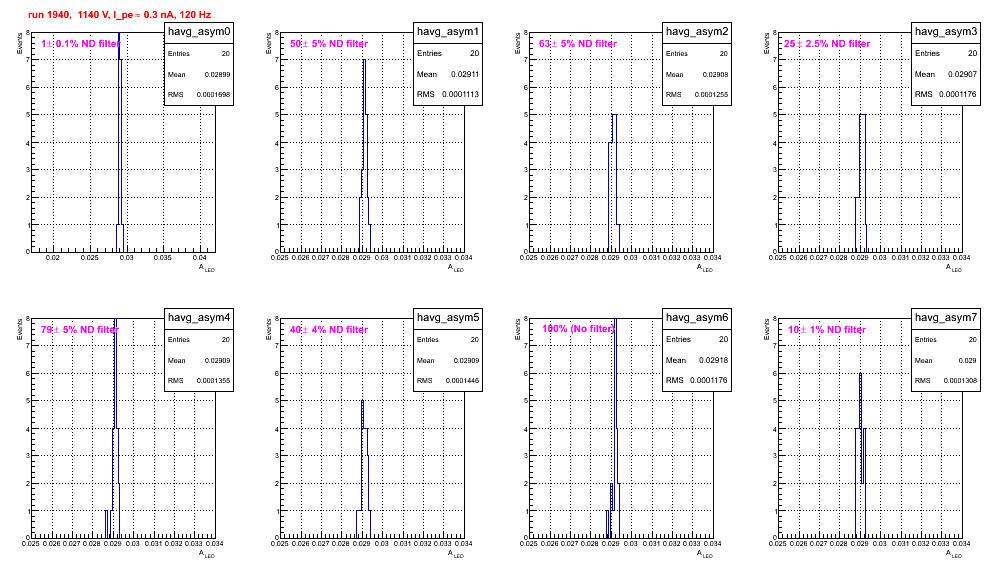Click Entries value 20 in havg_asym1

tap(474, 53)
